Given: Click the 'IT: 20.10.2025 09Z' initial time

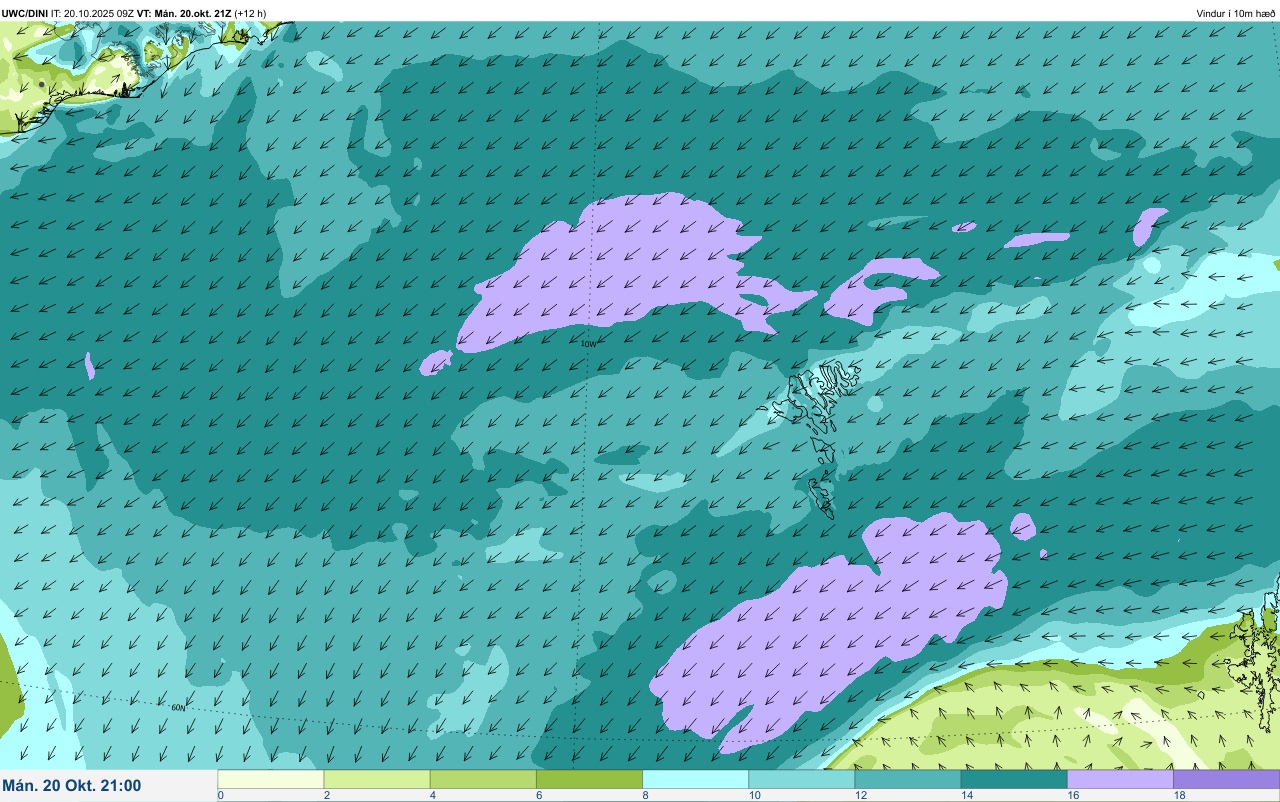Looking at the screenshot, I should pos(92,13).
